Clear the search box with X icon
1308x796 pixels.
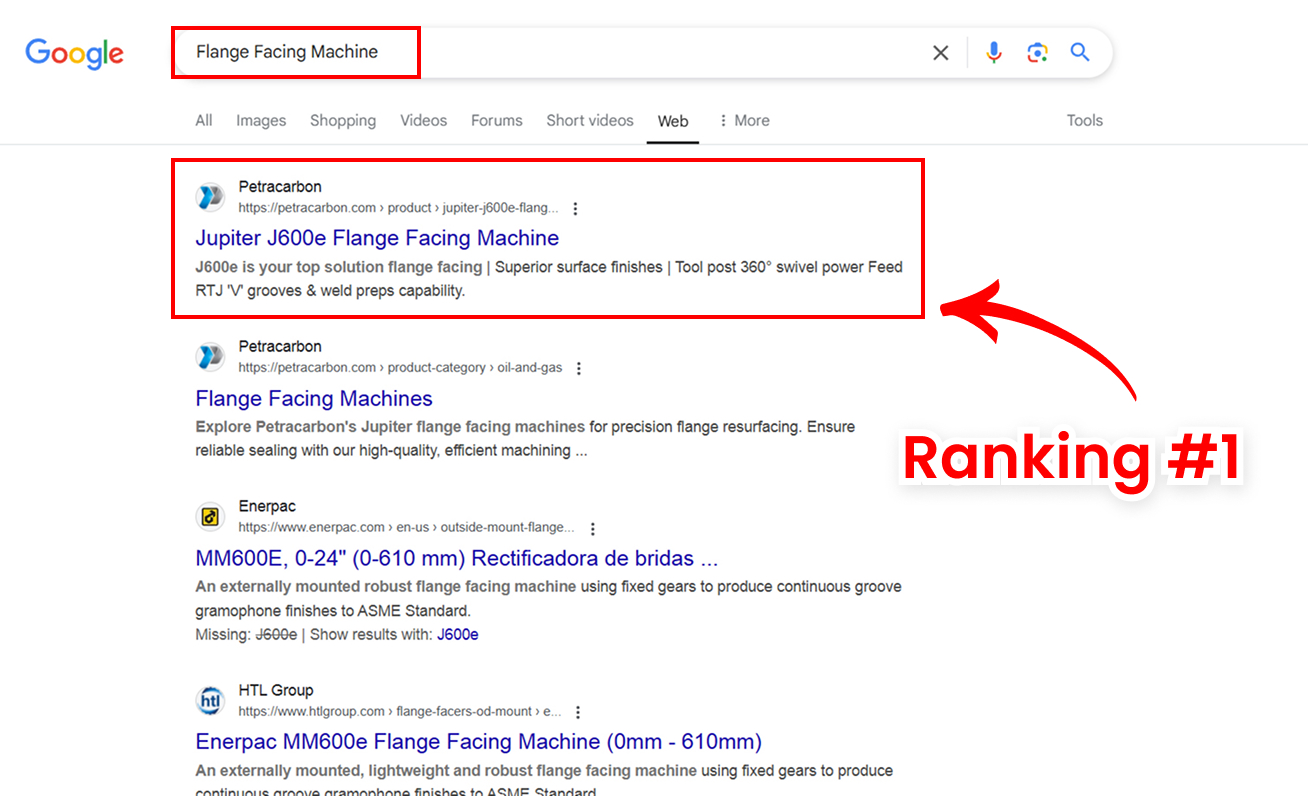pyautogui.click(x=940, y=53)
